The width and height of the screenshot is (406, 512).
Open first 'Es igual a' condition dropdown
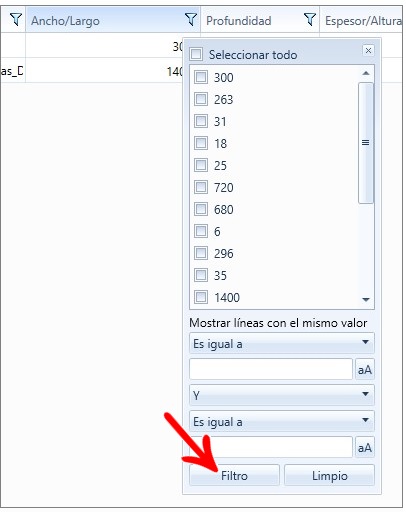tap(282, 343)
